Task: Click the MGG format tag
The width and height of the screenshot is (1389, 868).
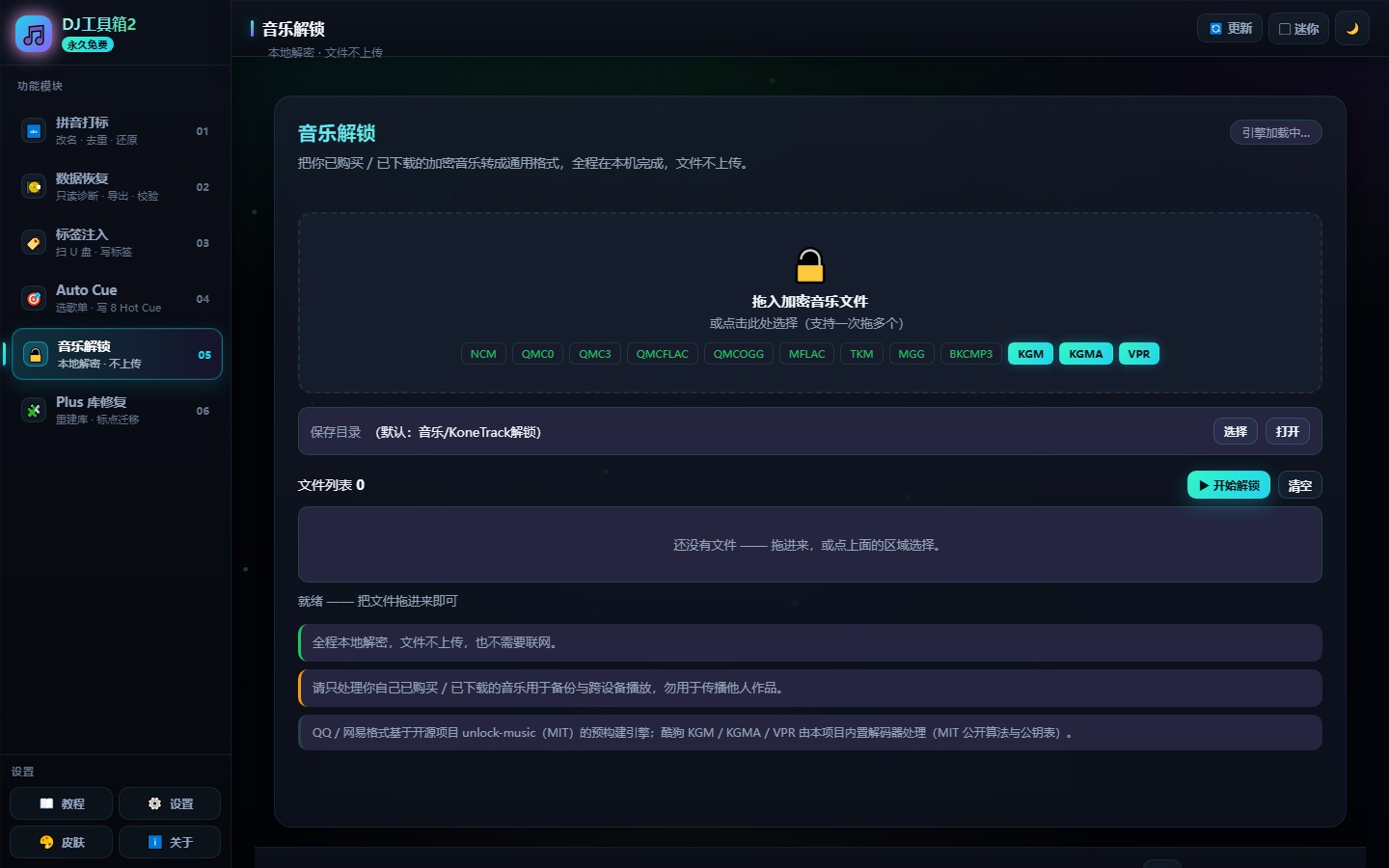Action: coord(912,354)
